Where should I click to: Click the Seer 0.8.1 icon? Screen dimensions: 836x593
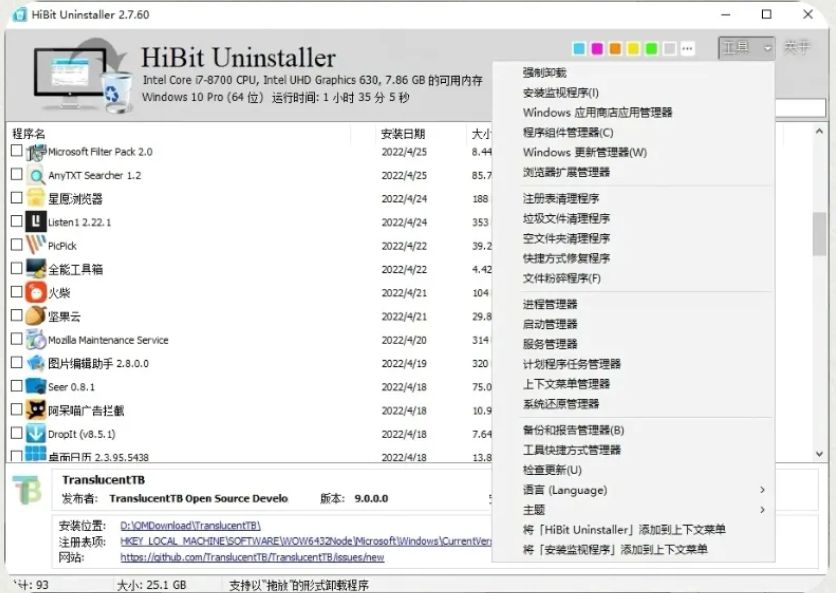(36, 386)
